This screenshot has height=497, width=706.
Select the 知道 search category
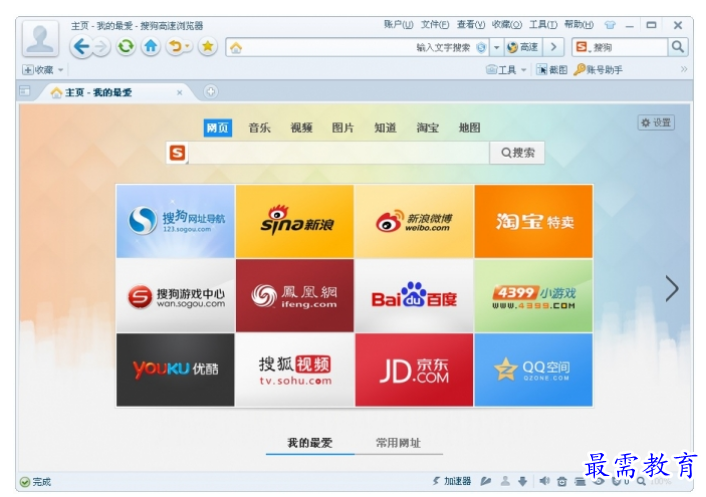[385, 128]
